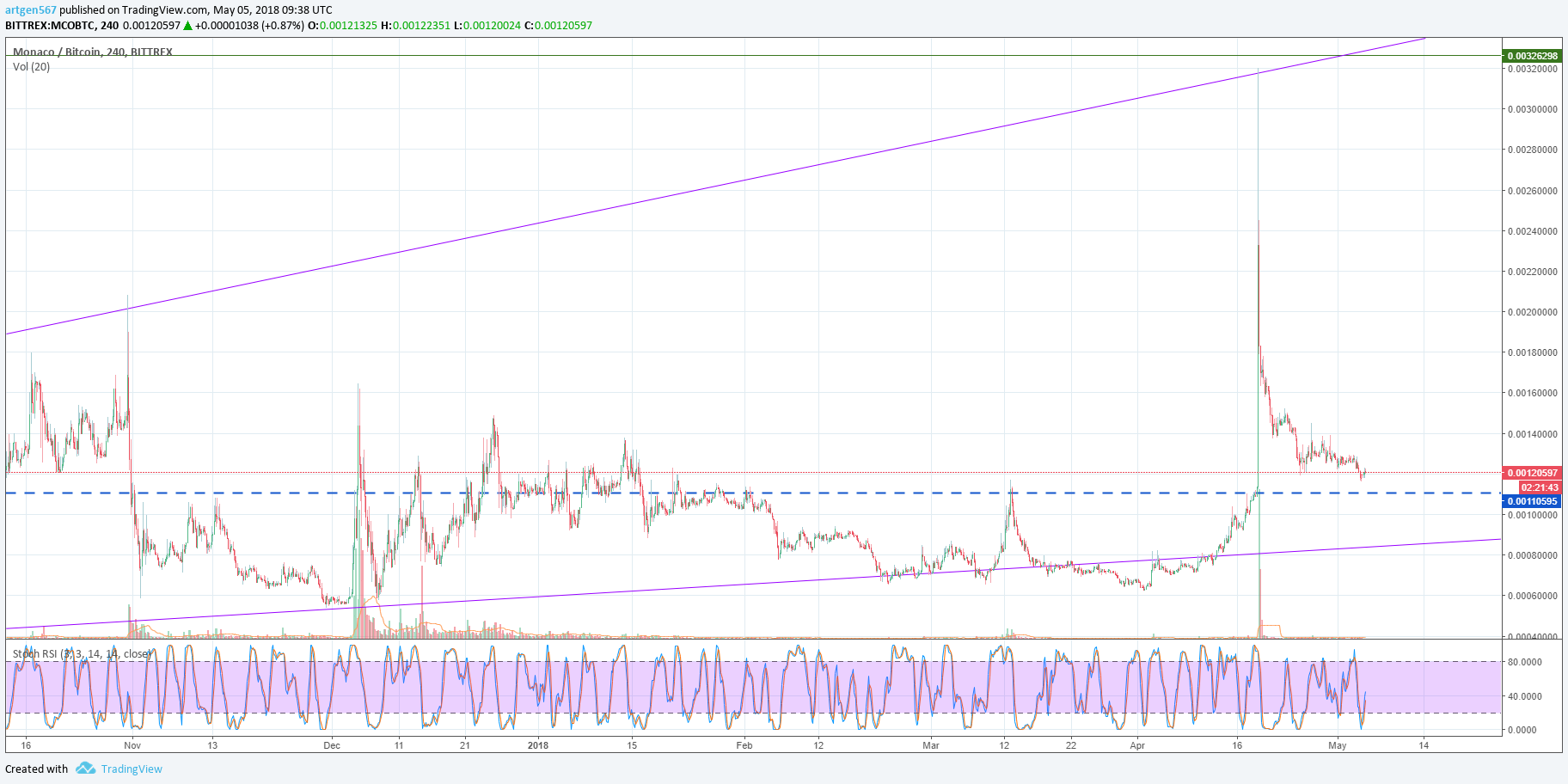Click the artgen567 author link

coord(31,10)
